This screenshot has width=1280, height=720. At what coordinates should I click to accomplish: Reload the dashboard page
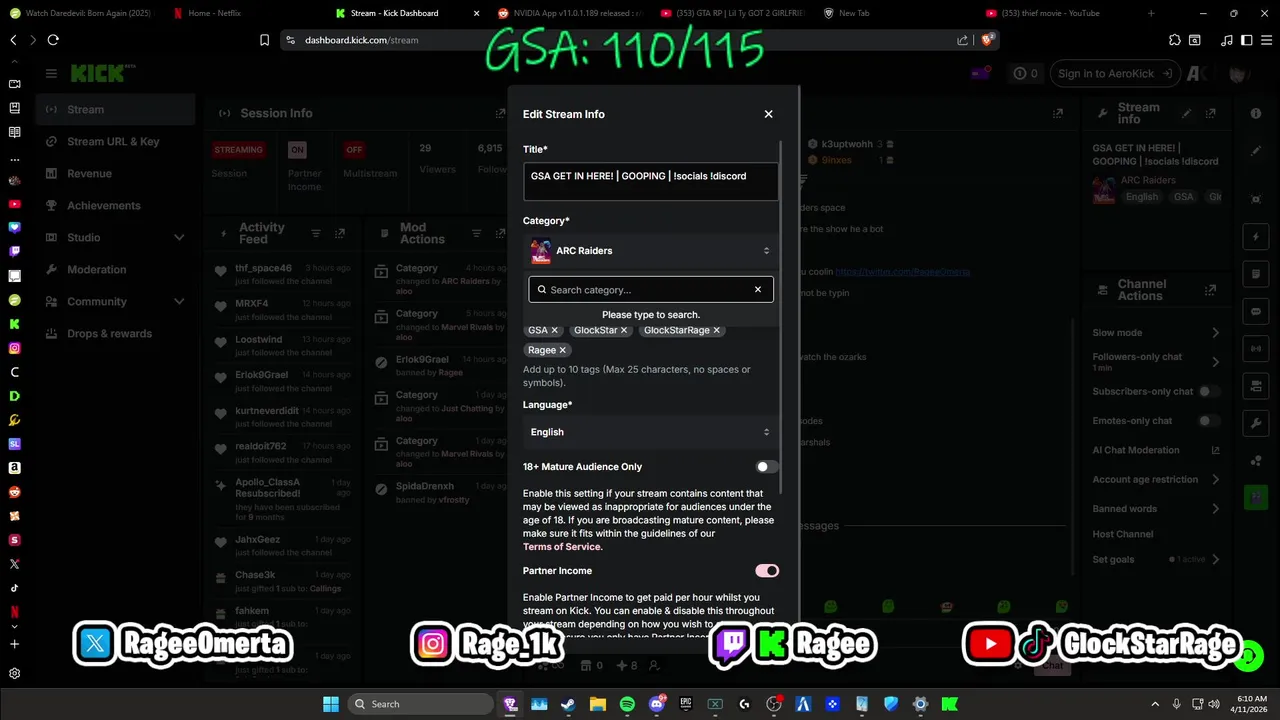pyautogui.click(x=53, y=40)
